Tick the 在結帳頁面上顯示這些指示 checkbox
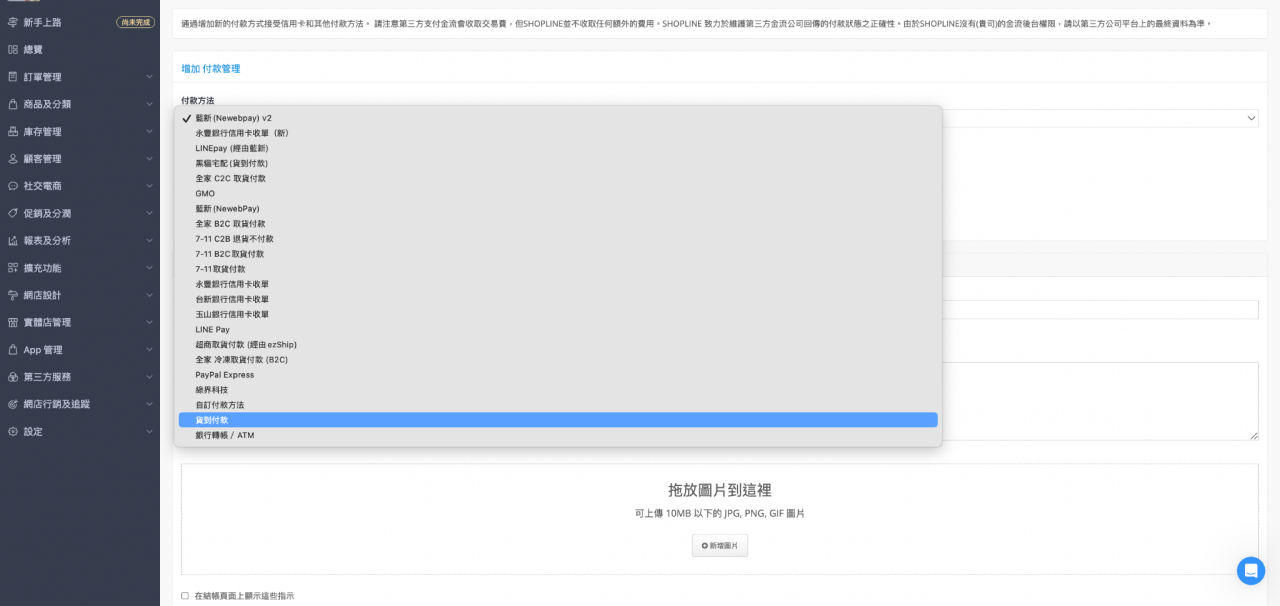 pos(185,596)
